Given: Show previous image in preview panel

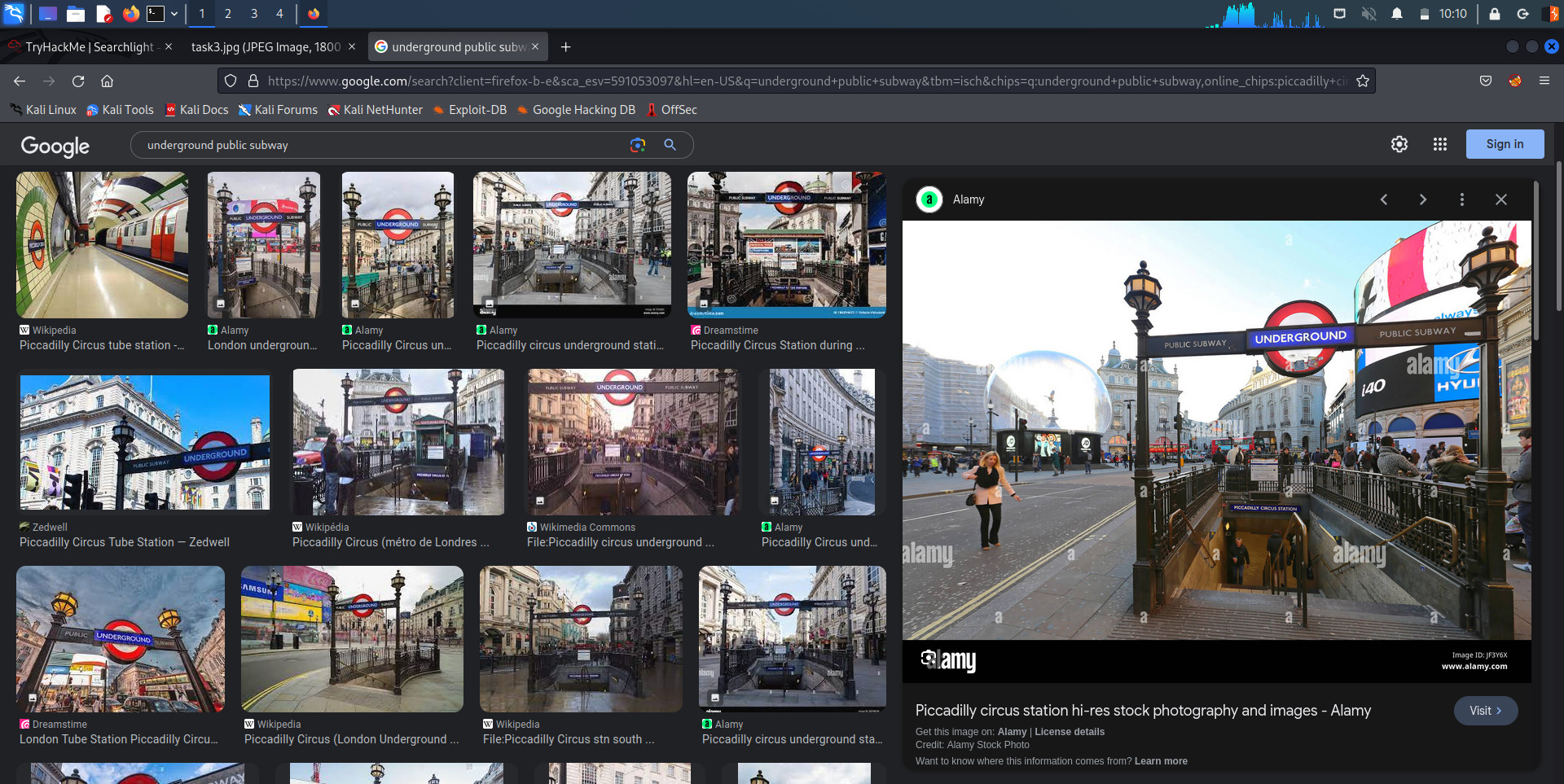Looking at the screenshot, I should click(1383, 199).
